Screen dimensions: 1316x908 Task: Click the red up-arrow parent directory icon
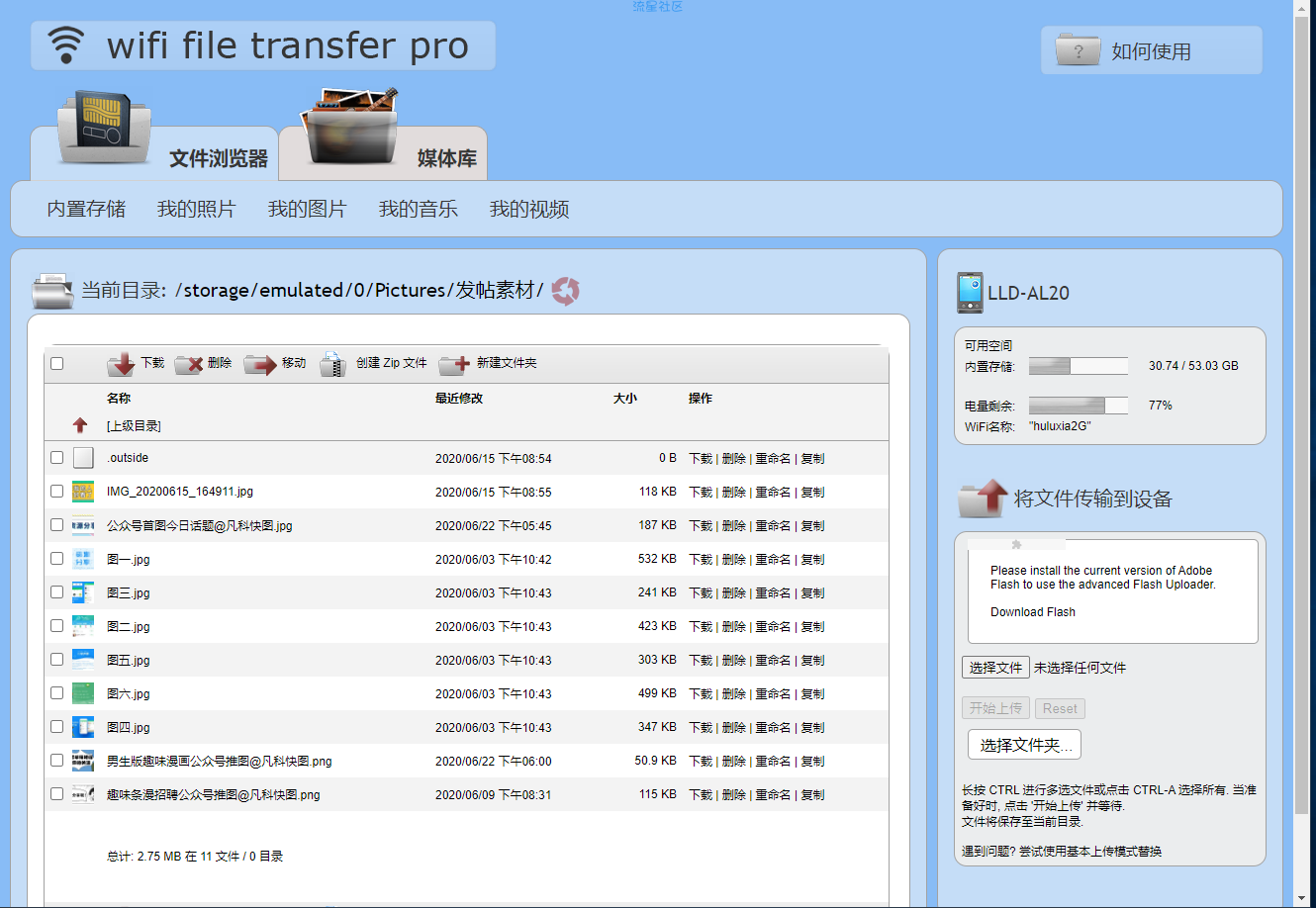click(80, 425)
